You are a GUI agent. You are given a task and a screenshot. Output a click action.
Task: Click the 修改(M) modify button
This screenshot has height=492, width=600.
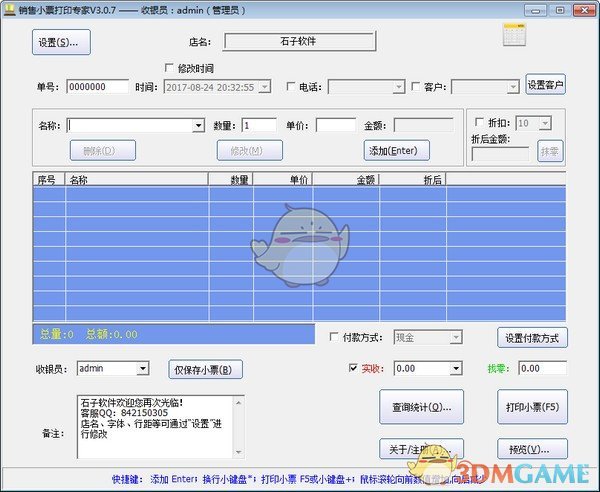click(x=250, y=150)
